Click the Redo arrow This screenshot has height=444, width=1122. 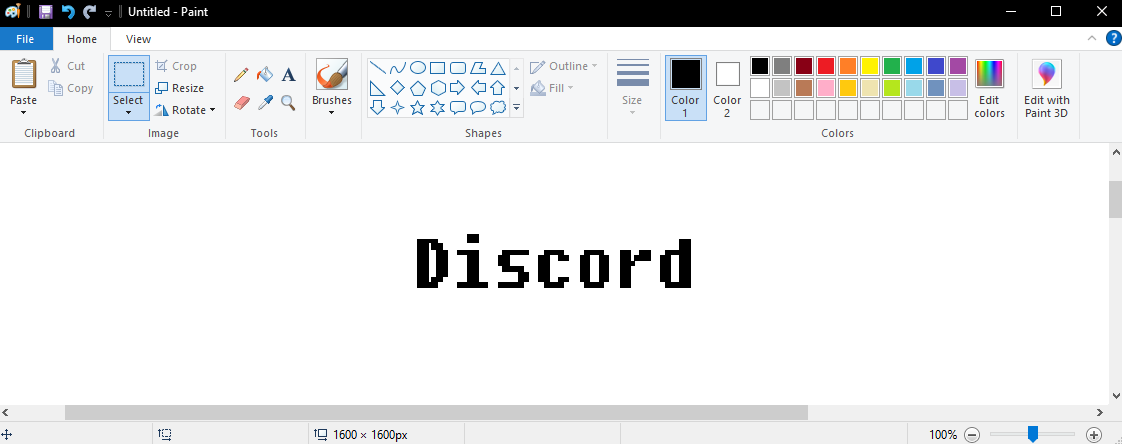89,11
